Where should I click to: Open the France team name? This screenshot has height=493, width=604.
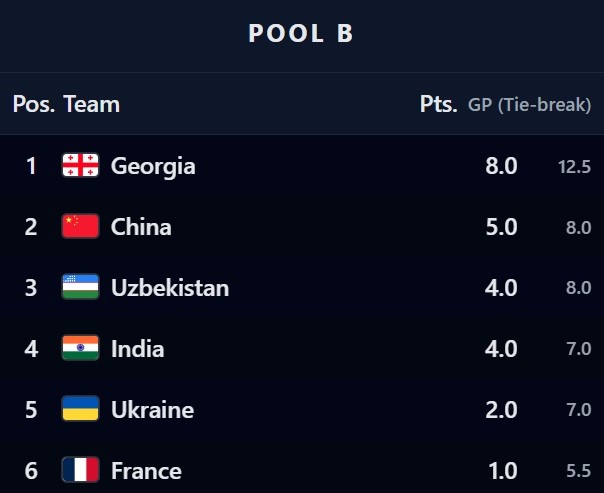pyautogui.click(x=146, y=470)
